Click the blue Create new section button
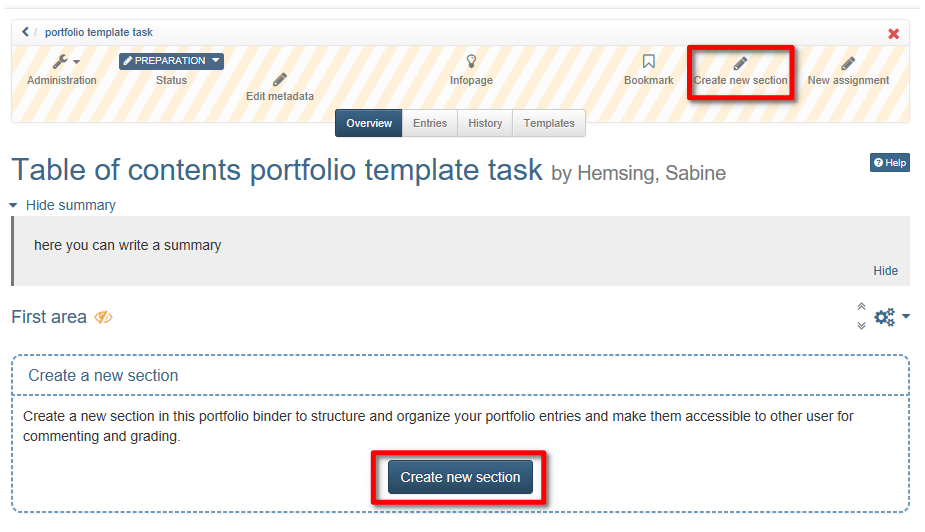 pyautogui.click(x=460, y=477)
